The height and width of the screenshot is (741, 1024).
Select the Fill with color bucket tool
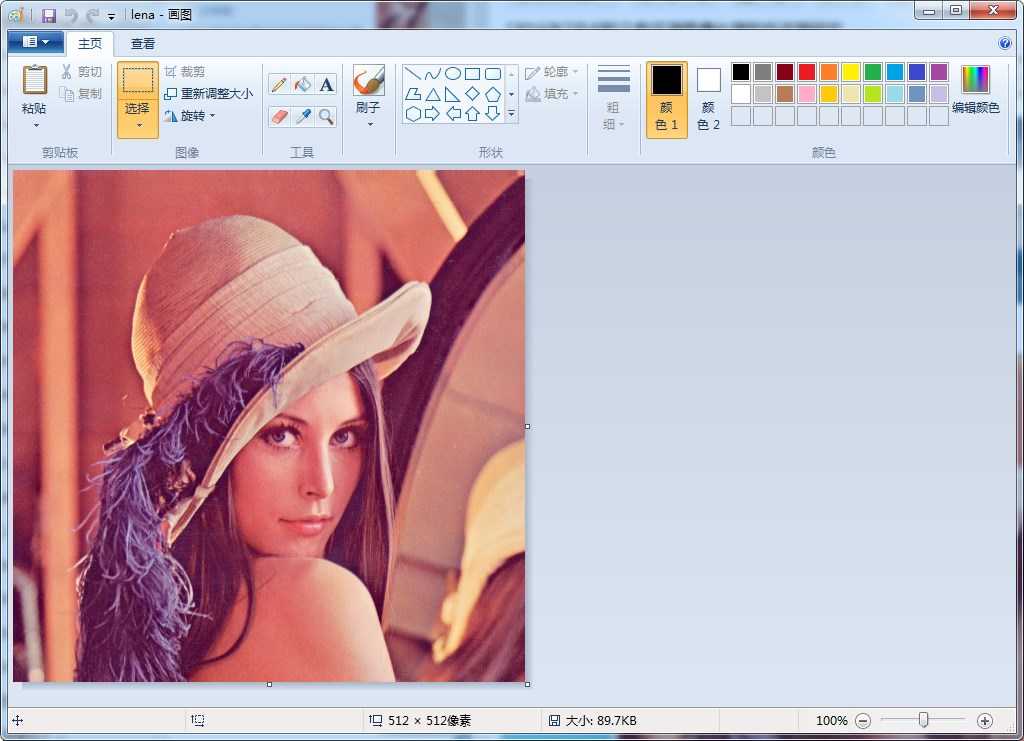(x=302, y=84)
